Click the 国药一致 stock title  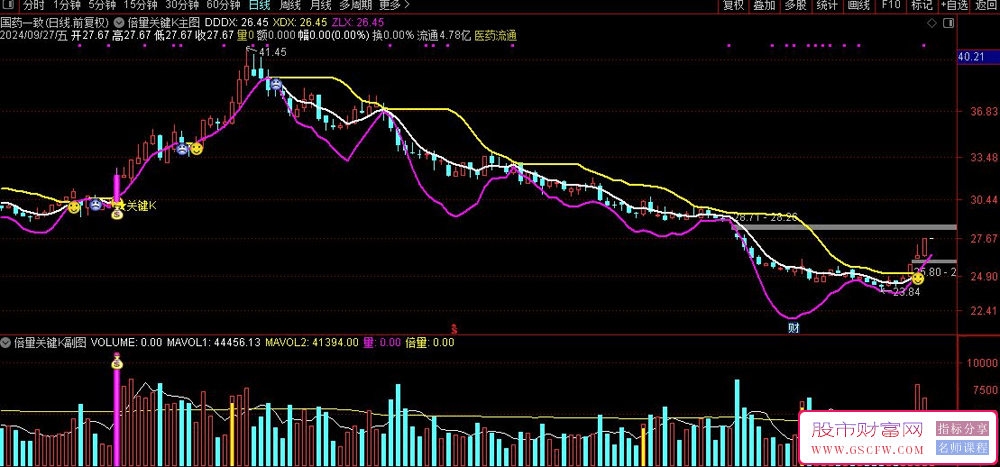coord(54,24)
